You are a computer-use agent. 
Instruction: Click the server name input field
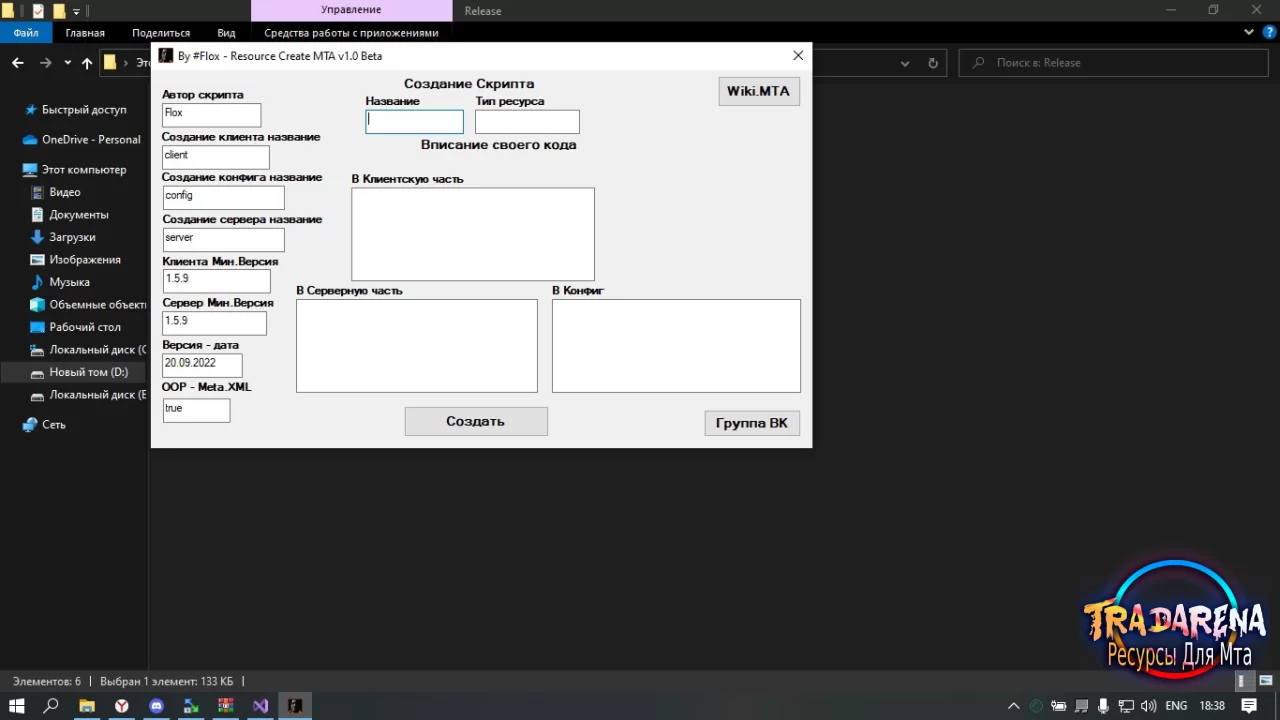(223, 239)
